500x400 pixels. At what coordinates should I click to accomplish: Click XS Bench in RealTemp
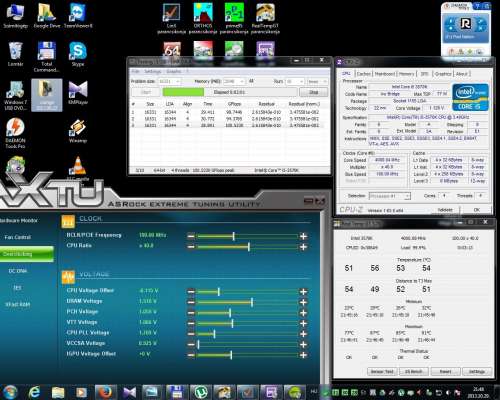(x=414, y=371)
